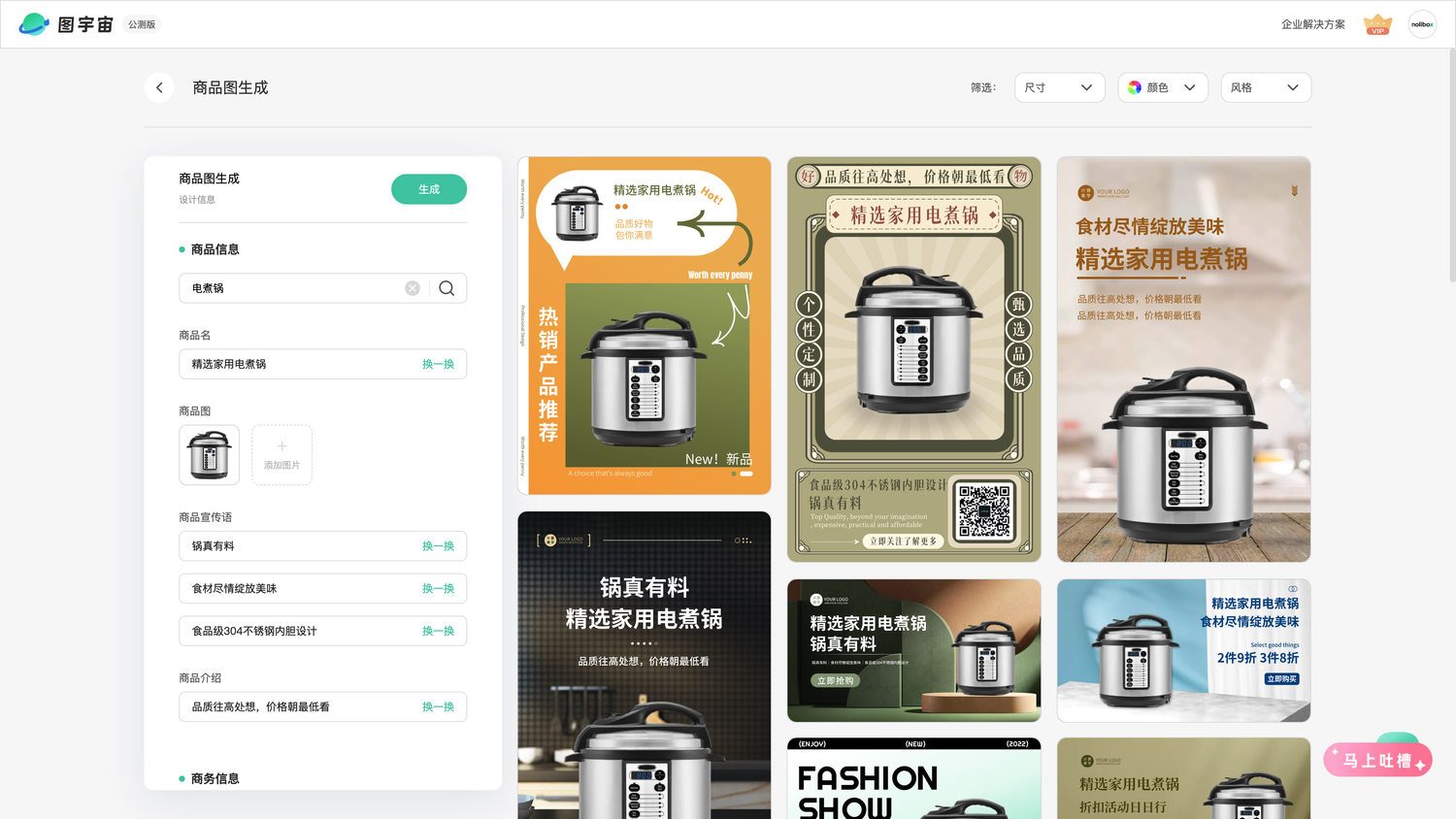The height and width of the screenshot is (819, 1456).
Task: Edit the 锅真有料 slogan field
Action: pyautogui.click(x=322, y=546)
